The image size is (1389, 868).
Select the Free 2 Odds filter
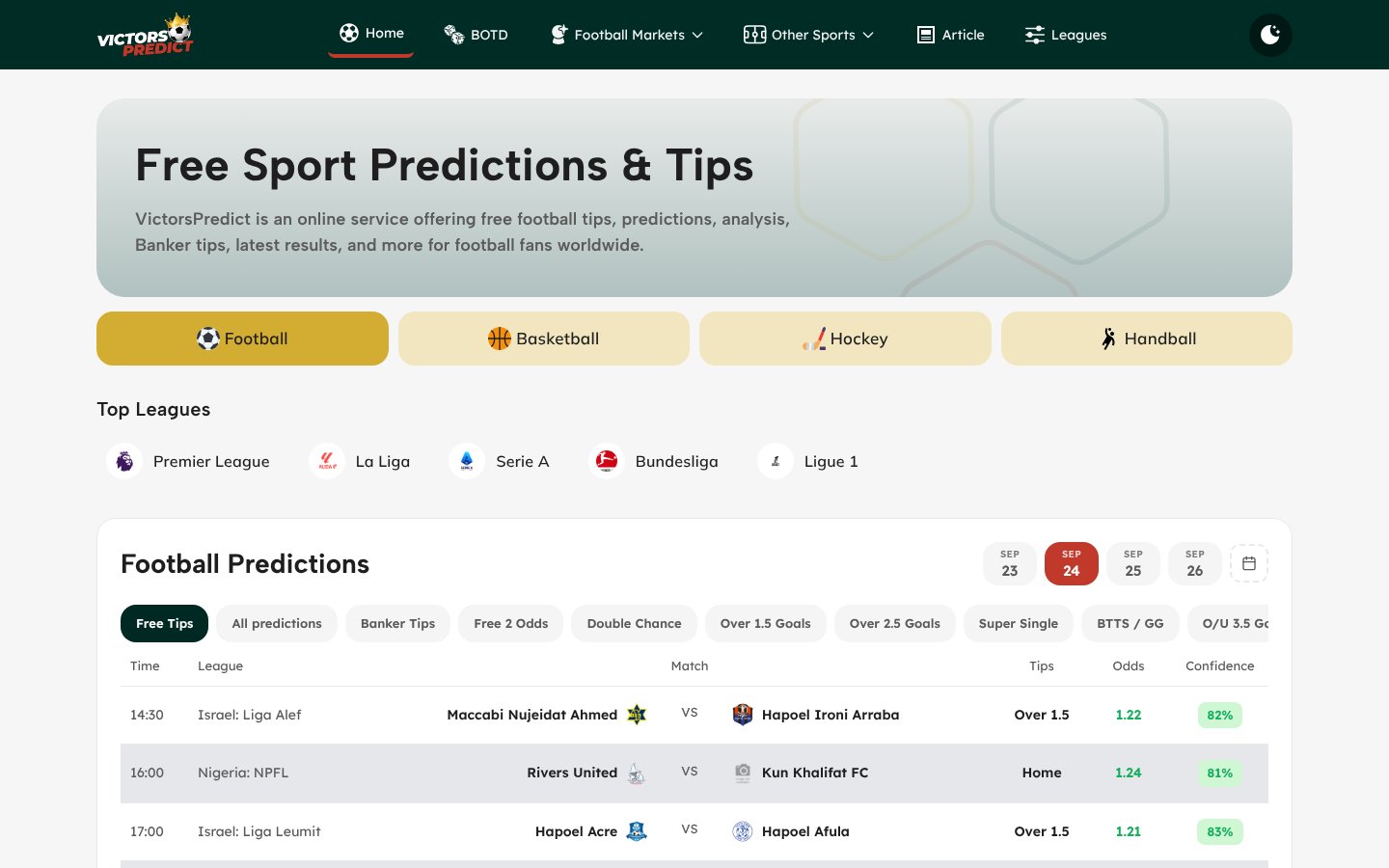[511, 623]
